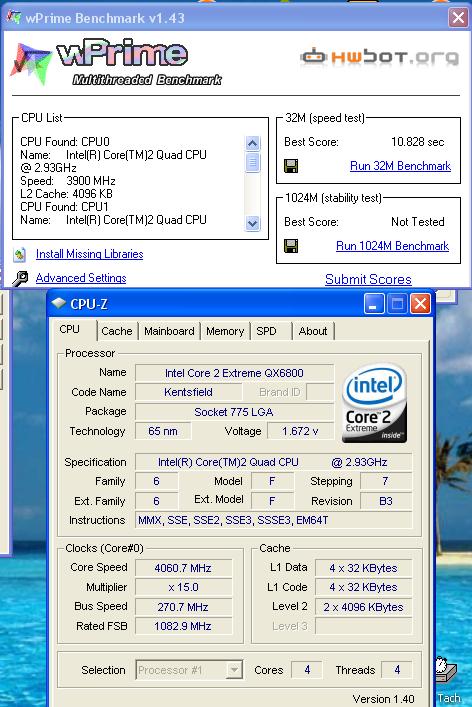Open Install Missing Libraries link

[x=90, y=254]
